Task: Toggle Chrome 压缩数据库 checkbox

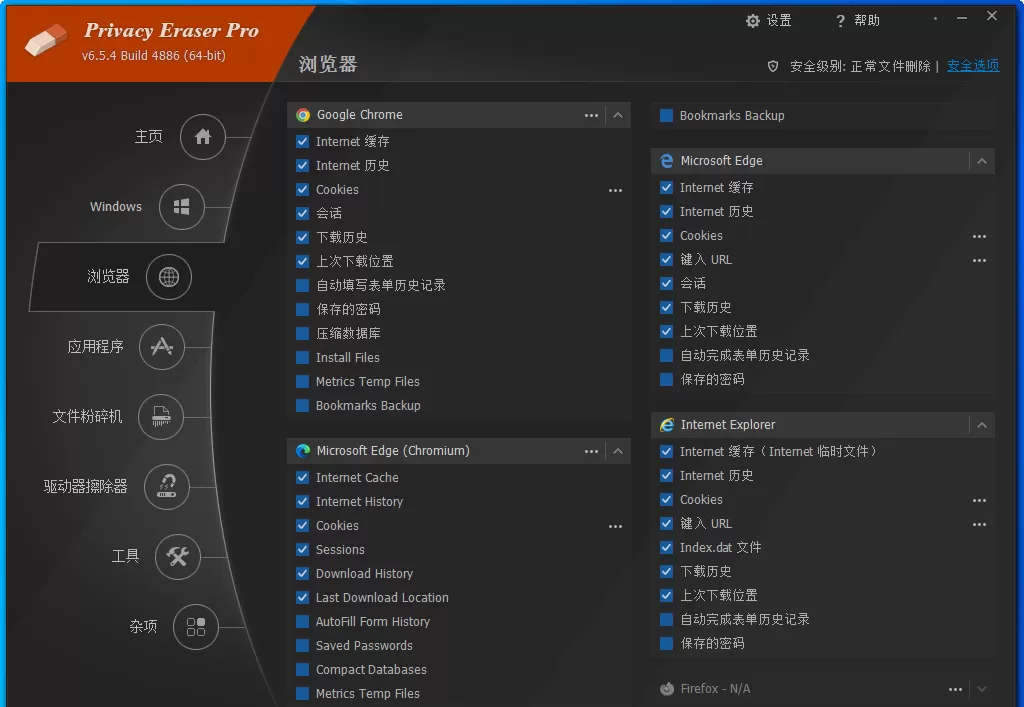Action: pos(302,334)
